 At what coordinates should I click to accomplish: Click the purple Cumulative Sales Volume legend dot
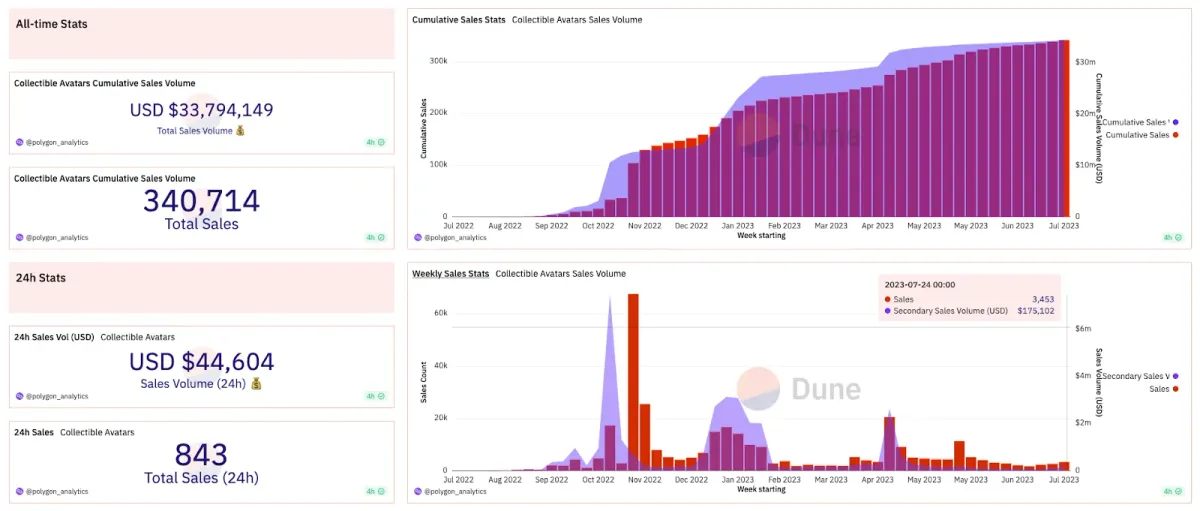pyautogui.click(x=1174, y=122)
